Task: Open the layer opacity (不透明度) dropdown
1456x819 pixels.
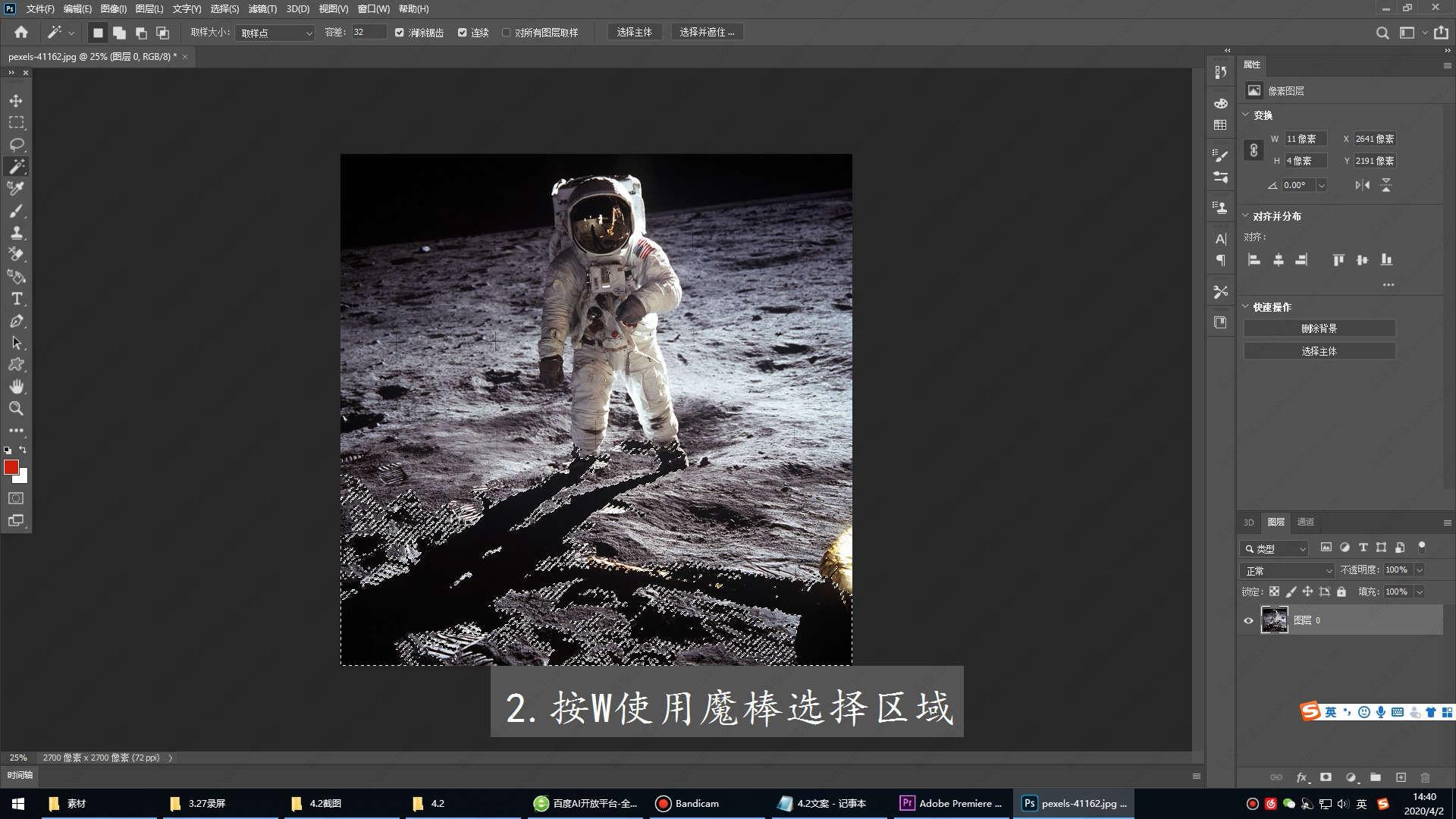Action: click(x=1419, y=570)
